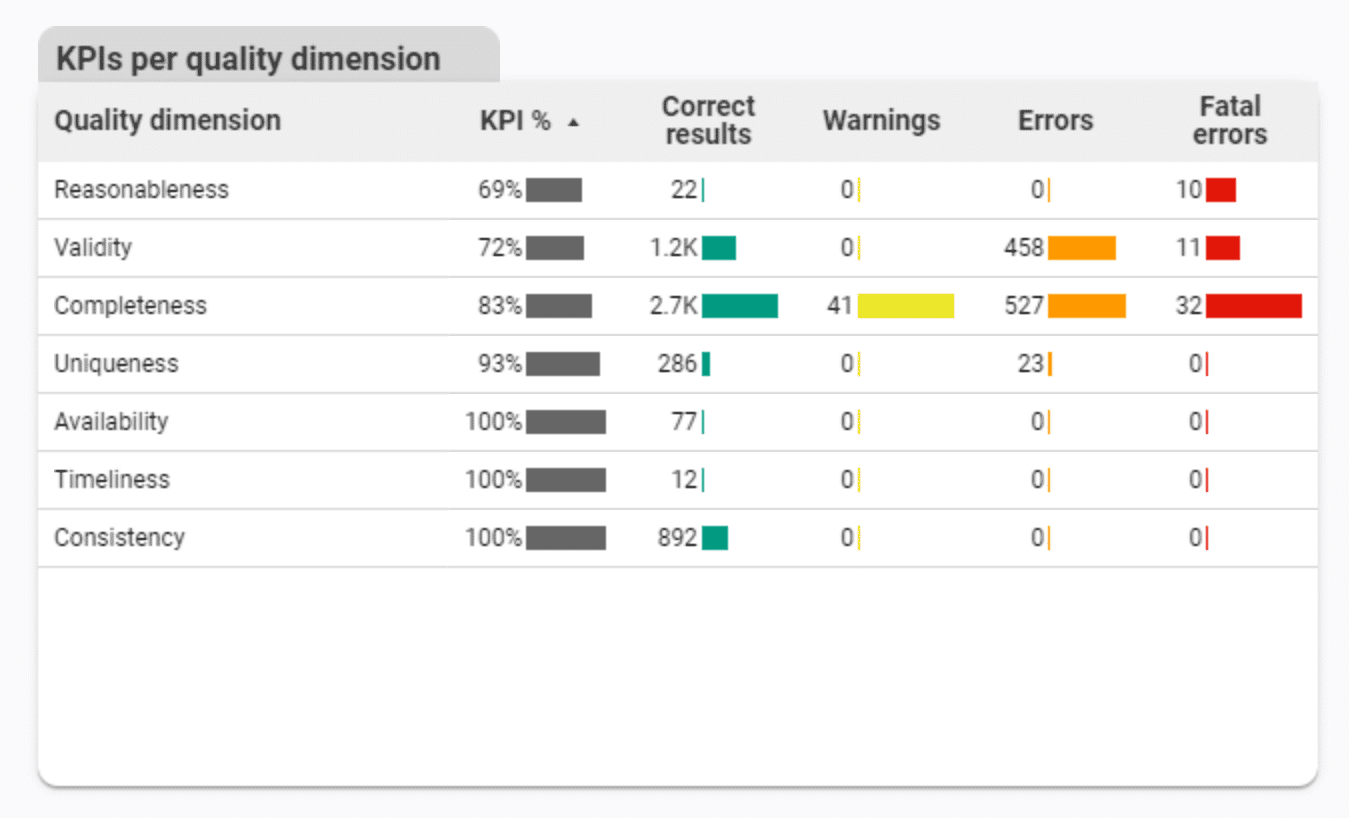The width and height of the screenshot is (1349, 818).
Task: Click the yellow warnings bar for Completeness
Action: 905,305
